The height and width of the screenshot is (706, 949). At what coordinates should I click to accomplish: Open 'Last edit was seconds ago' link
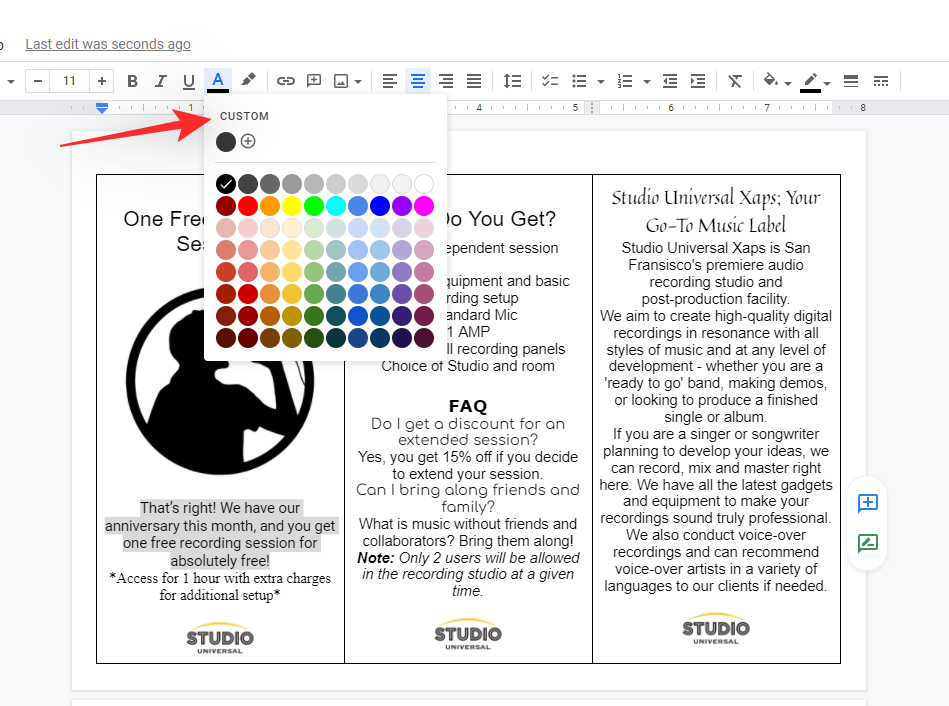108,44
